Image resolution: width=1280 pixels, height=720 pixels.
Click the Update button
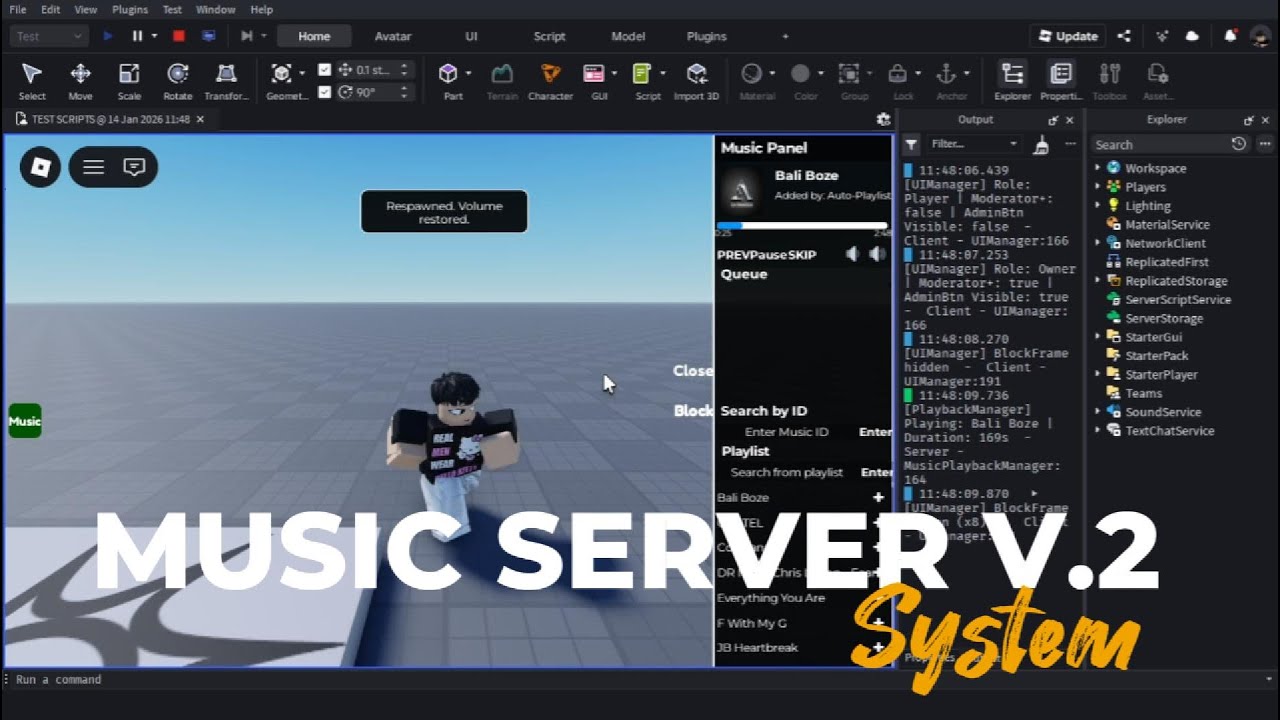1067,36
